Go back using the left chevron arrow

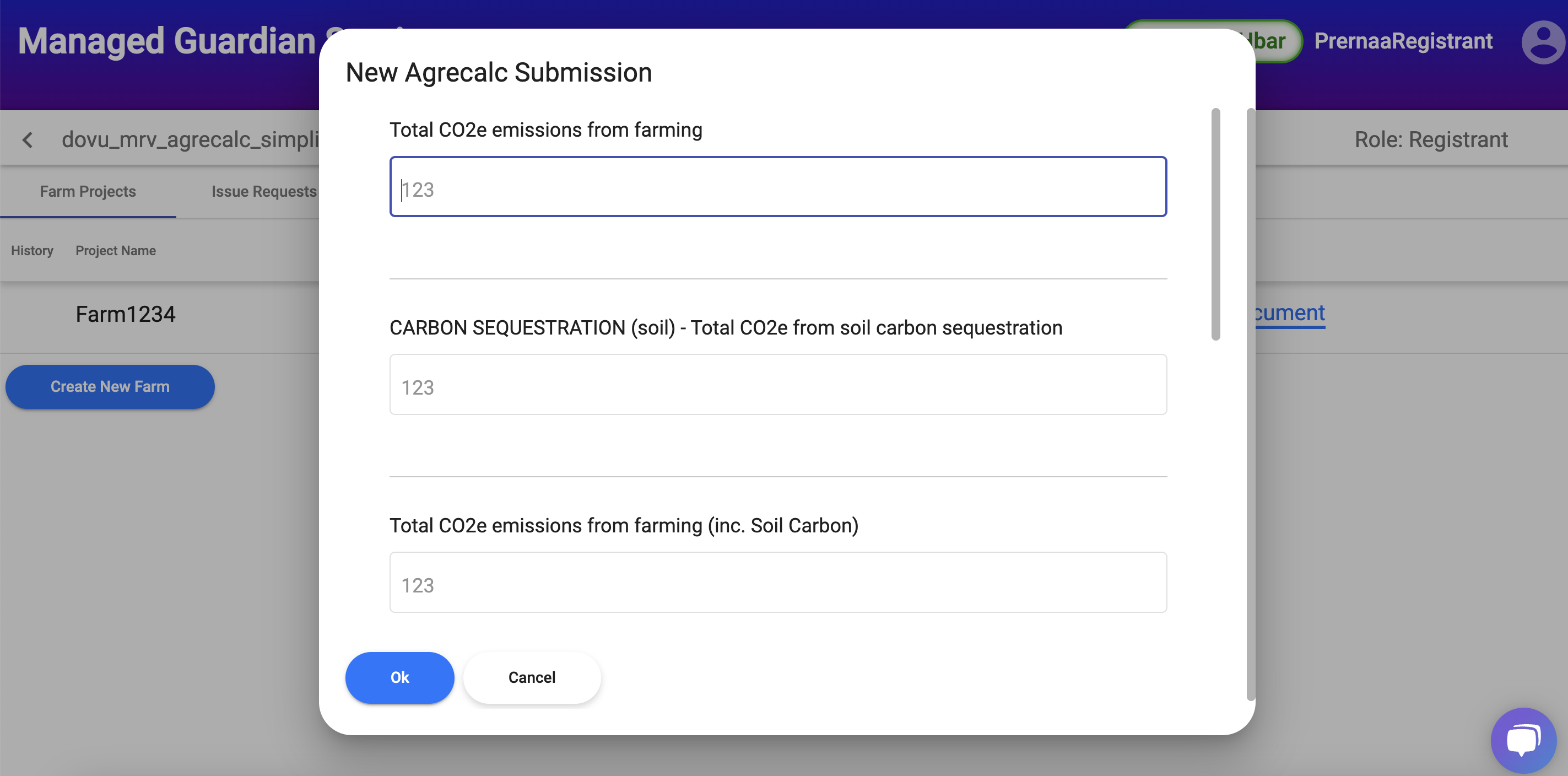coord(28,140)
